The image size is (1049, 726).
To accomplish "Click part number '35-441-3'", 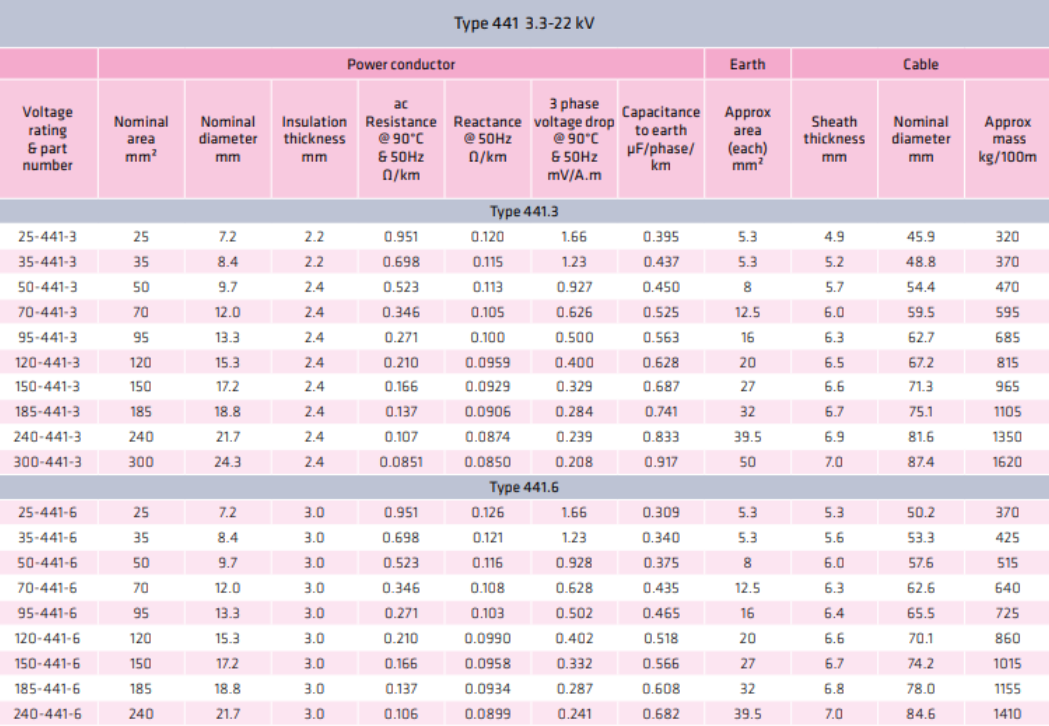I will (47, 262).
